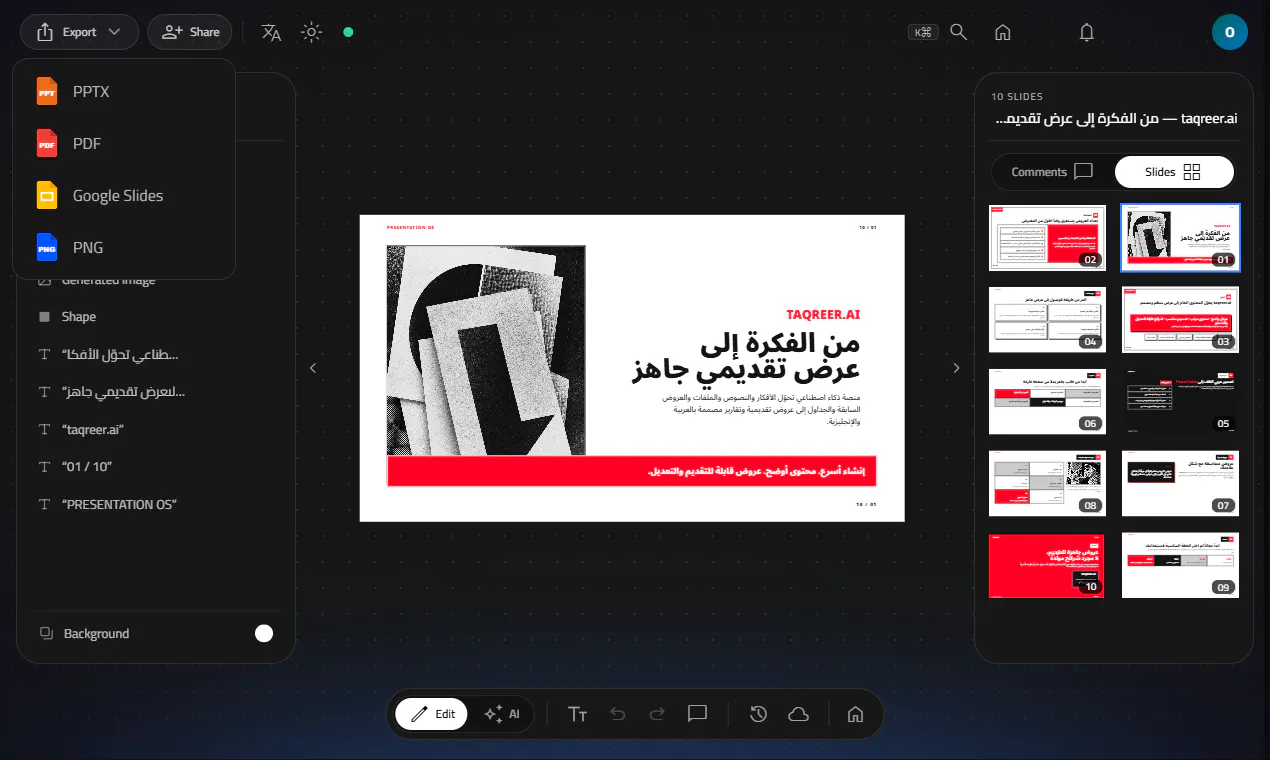
Task: Select the Arabic headline on slide
Action: tap(745, 357)
